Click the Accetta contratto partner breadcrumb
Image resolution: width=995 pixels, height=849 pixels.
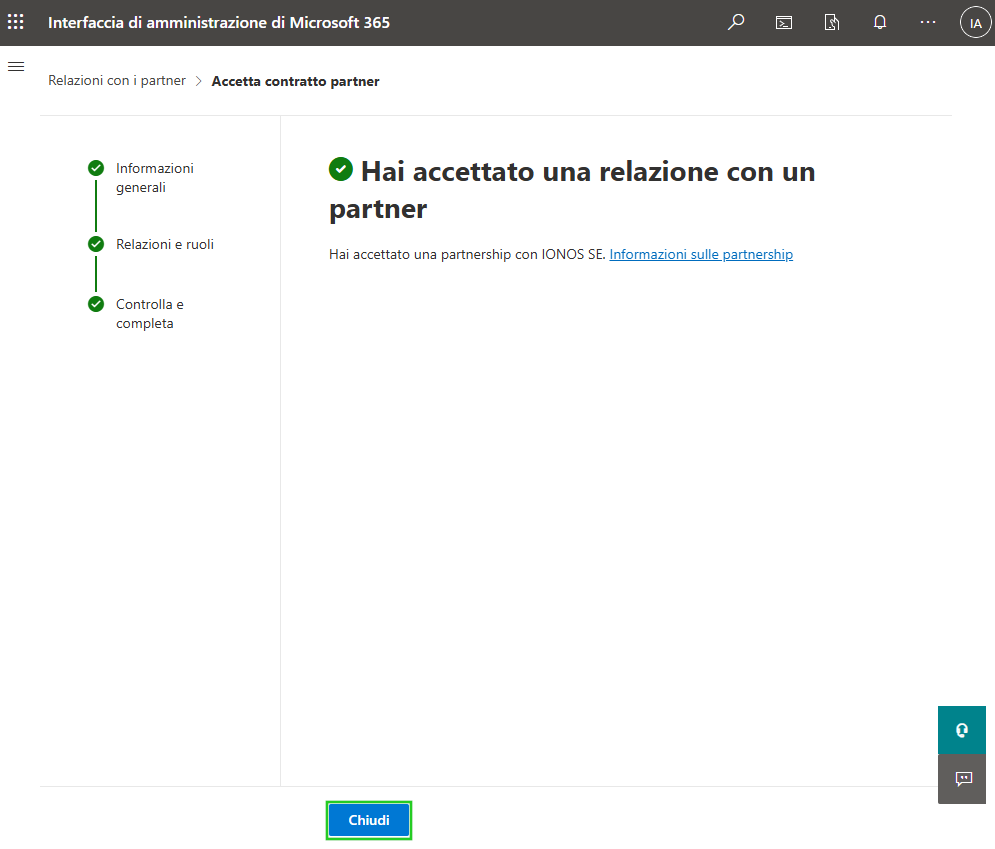tap(296, 81)
